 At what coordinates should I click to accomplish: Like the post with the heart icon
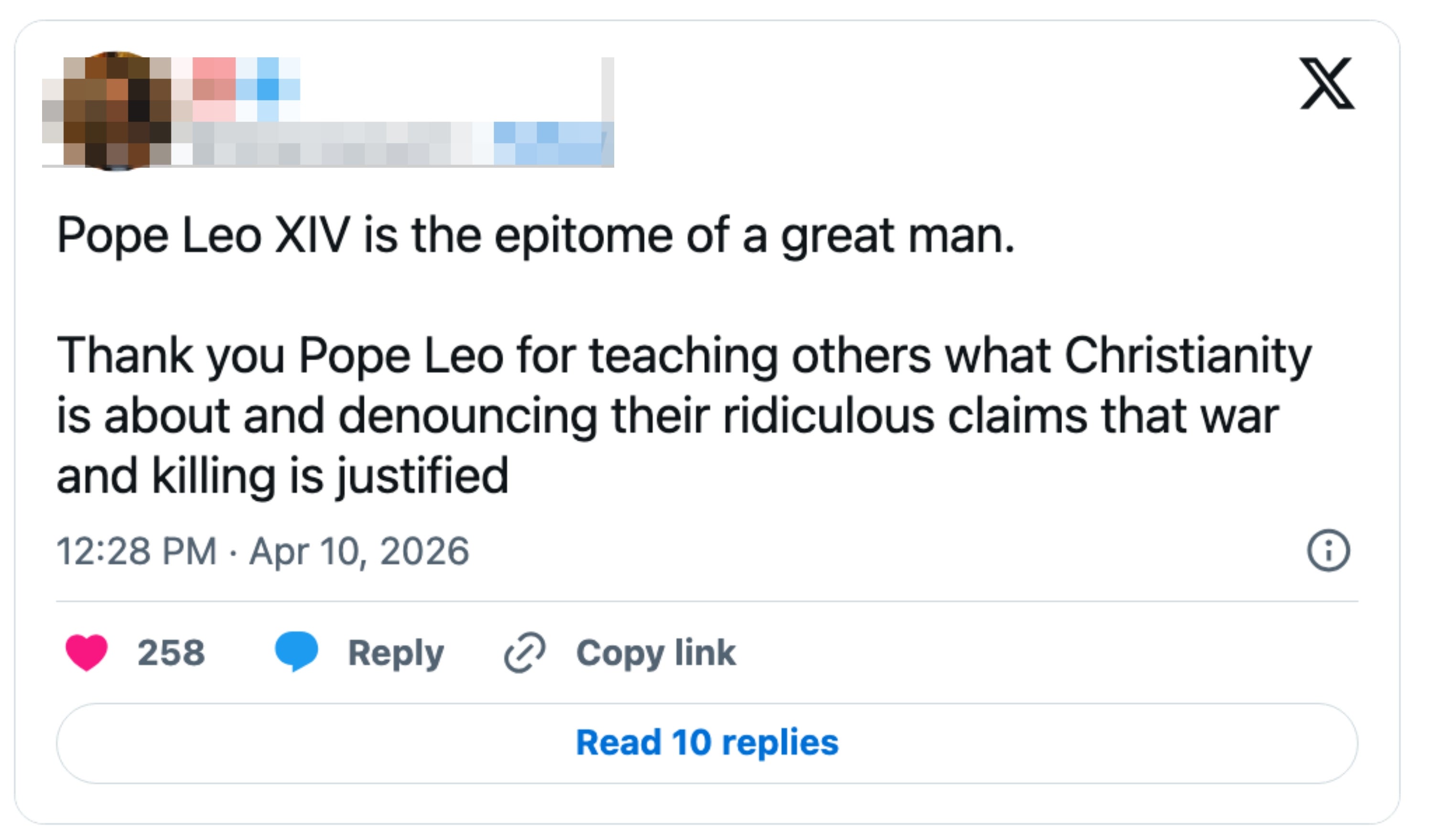click(x=87, y=652)
